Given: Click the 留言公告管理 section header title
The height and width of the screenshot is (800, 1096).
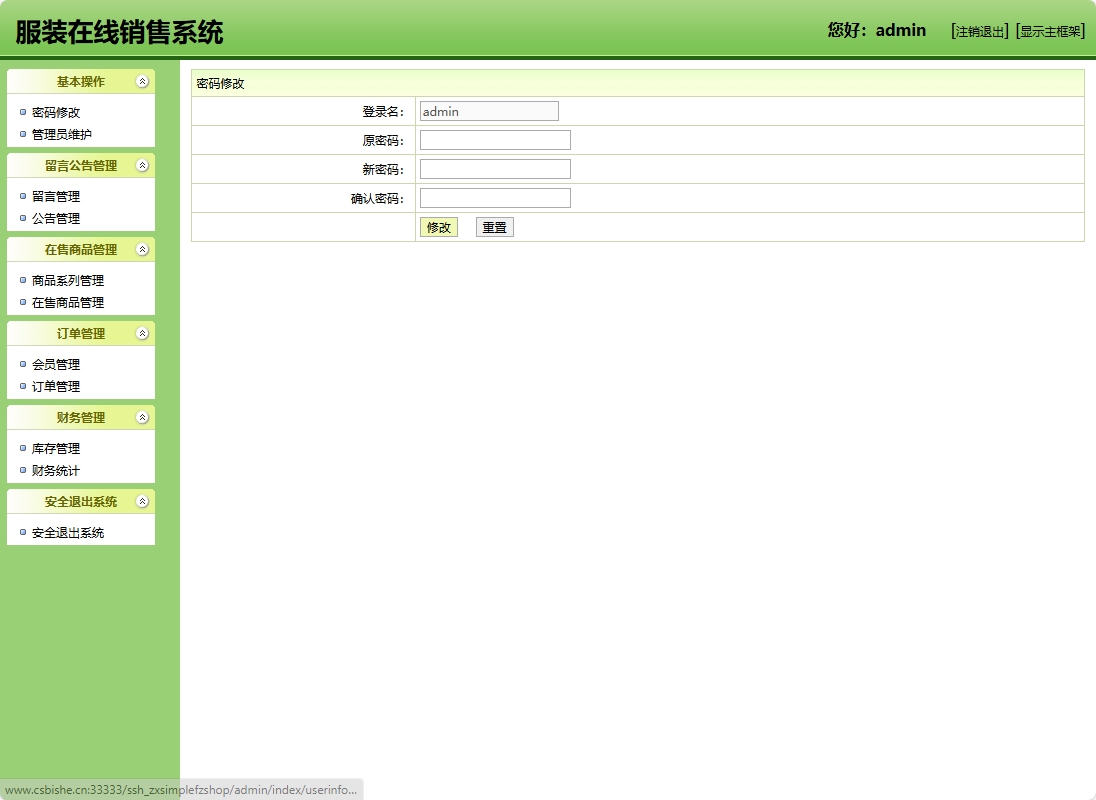Looking at the screenshot, I should click(x=81, y=166).
